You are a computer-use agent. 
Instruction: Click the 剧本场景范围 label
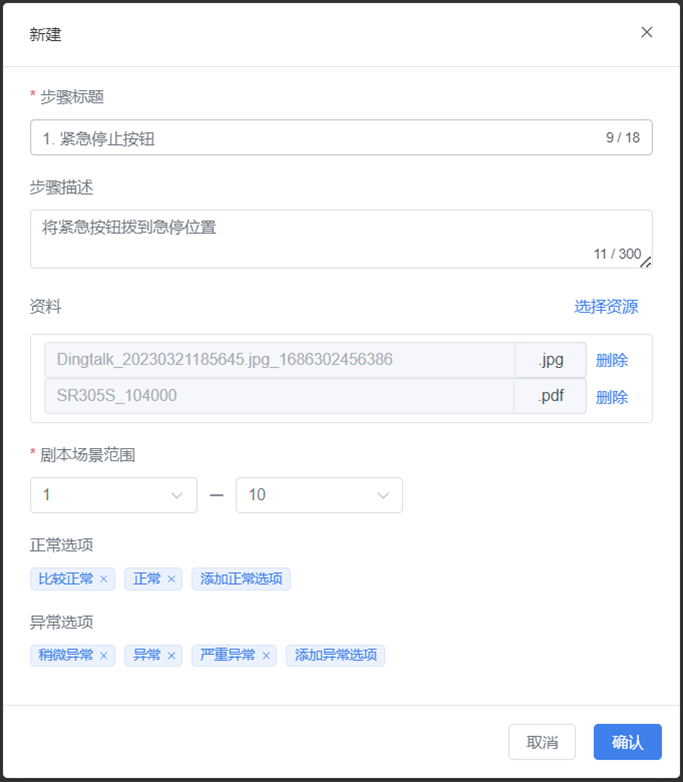(87, 455)
